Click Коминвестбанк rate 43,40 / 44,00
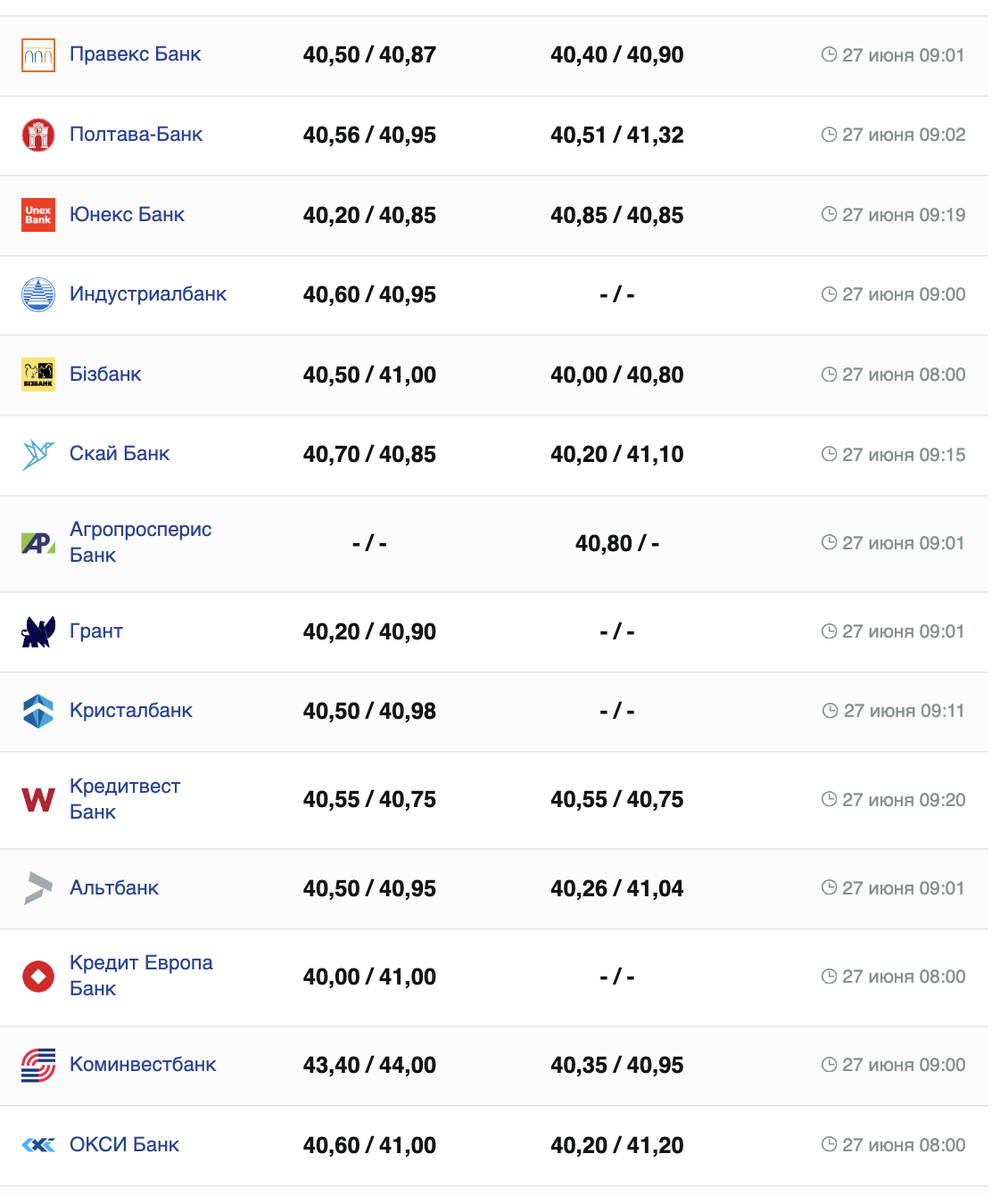 coord(369,1066)
